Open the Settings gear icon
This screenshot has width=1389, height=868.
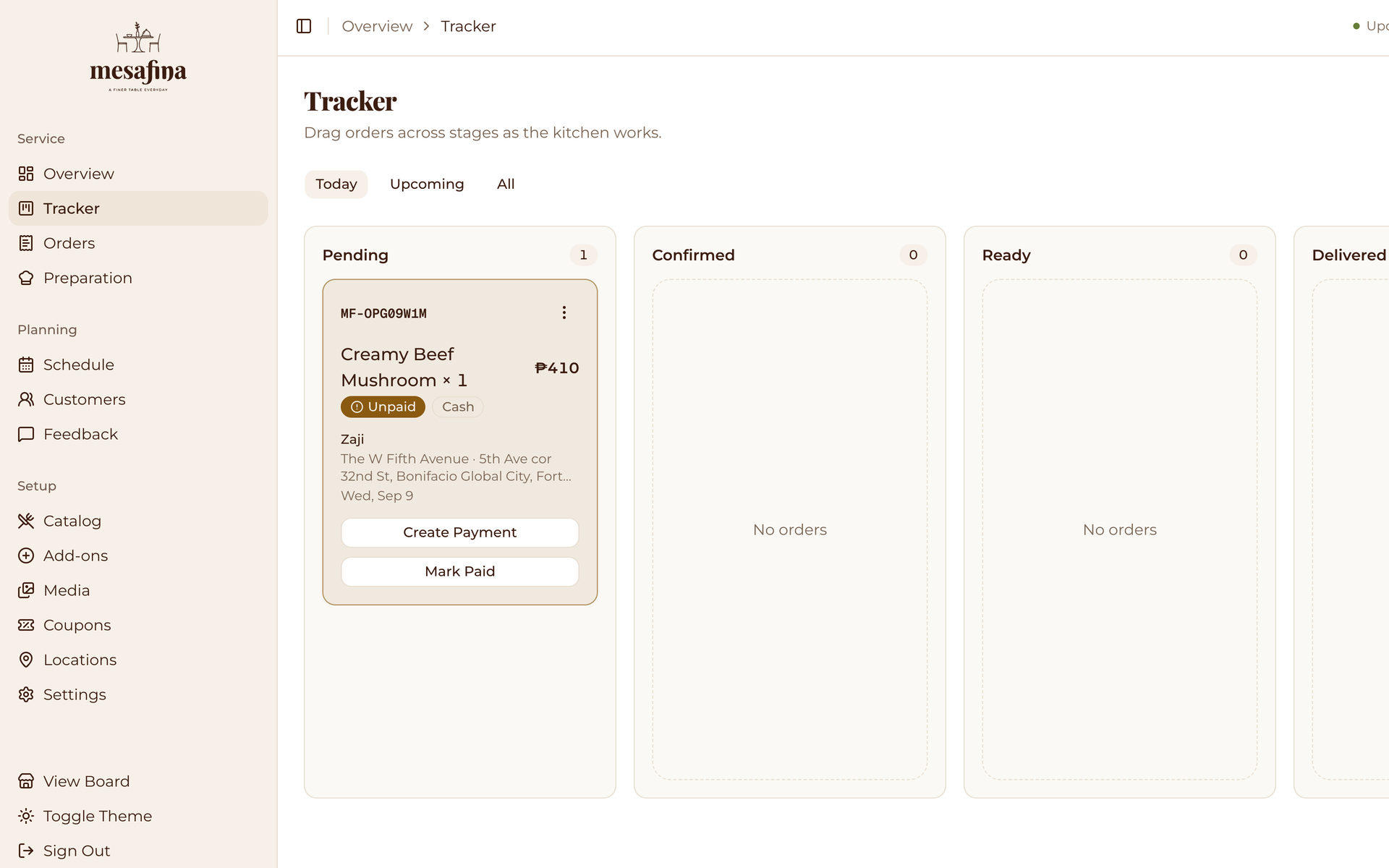point(26,694)
